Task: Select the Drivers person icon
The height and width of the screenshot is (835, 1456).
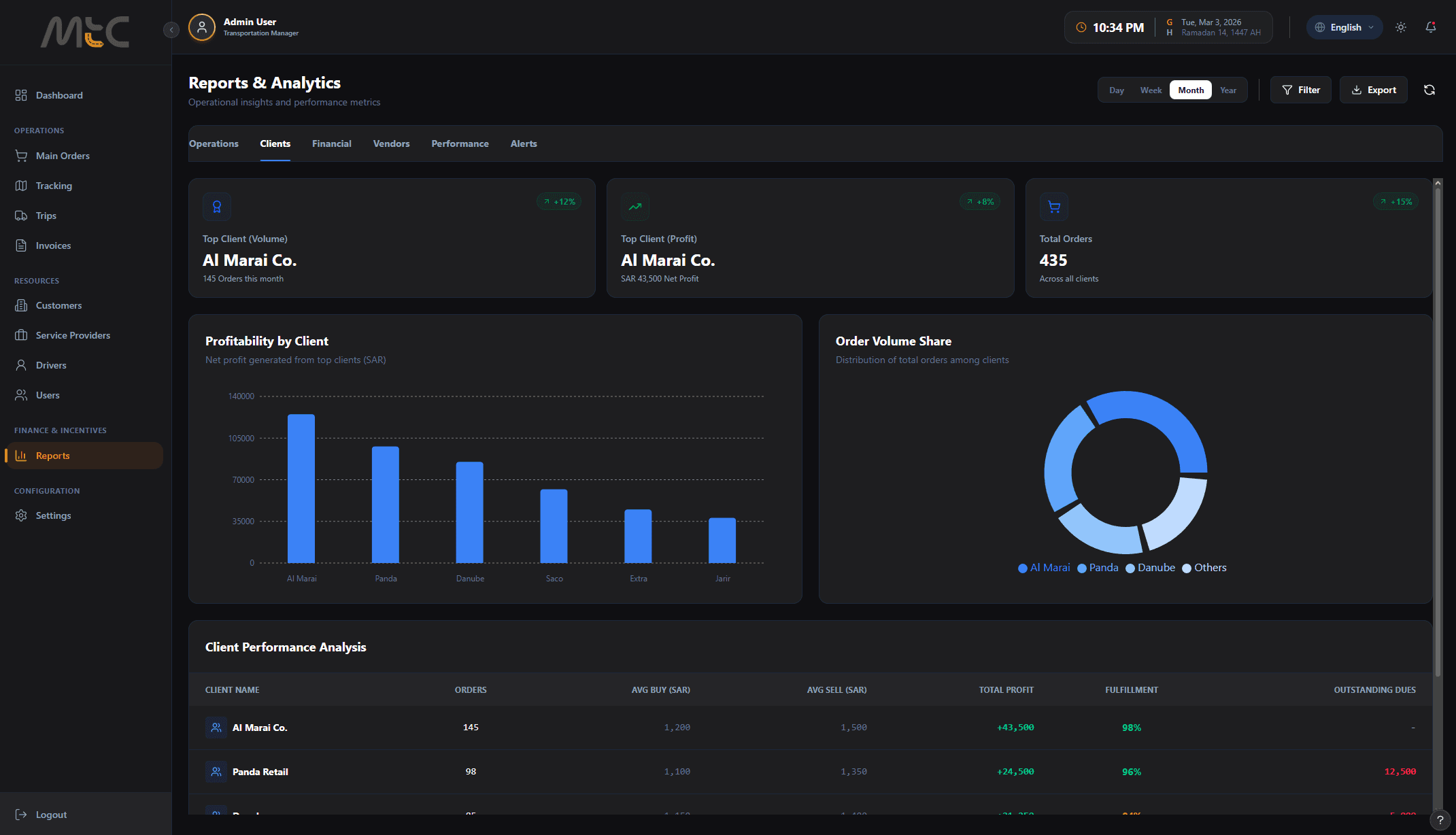Action: click(21, 365)
